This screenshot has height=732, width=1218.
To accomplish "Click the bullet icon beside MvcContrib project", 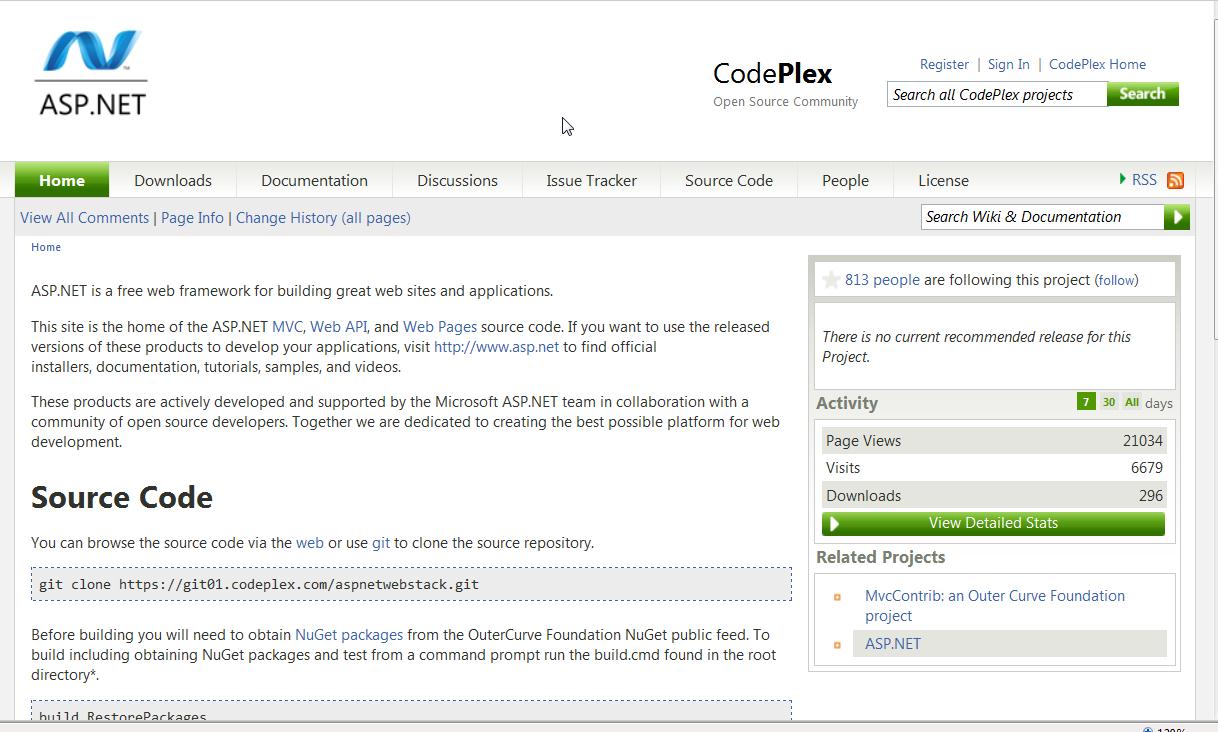I will pyautogui.click(x=837, y=598).
